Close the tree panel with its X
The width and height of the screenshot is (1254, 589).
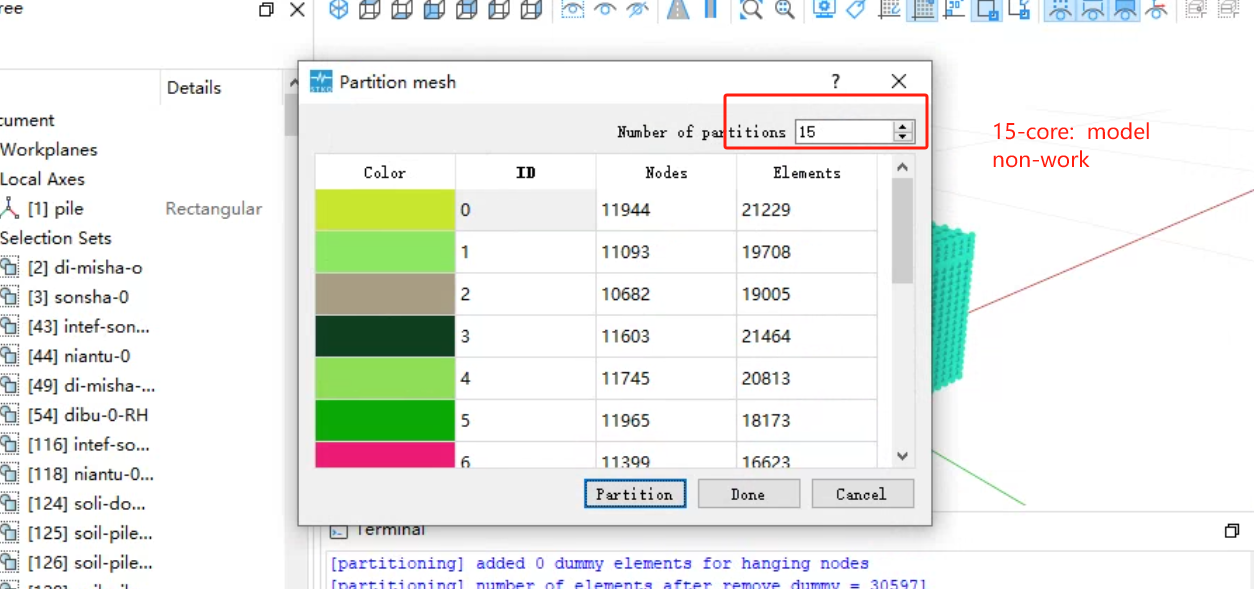[297, 10]
